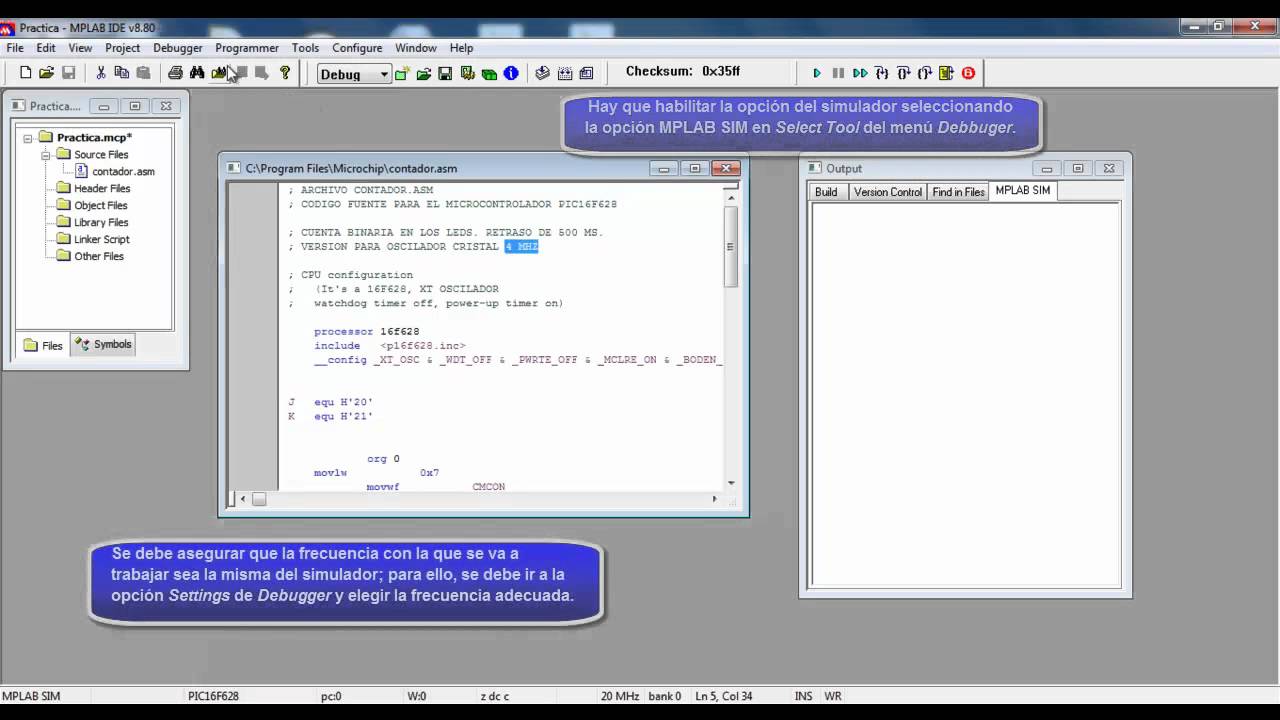Click the red Breakpoints icon
Viewport: 1280px width, 720px height.
point(968,74)
